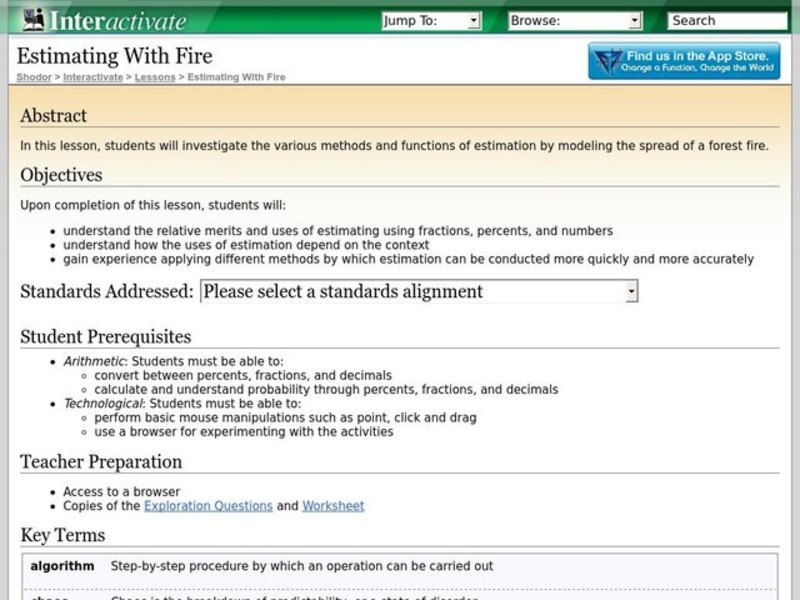The width and height of the screenshot is (800, 600).
Task: Click the Abstract section heading
Action: [x=52, y=116]
